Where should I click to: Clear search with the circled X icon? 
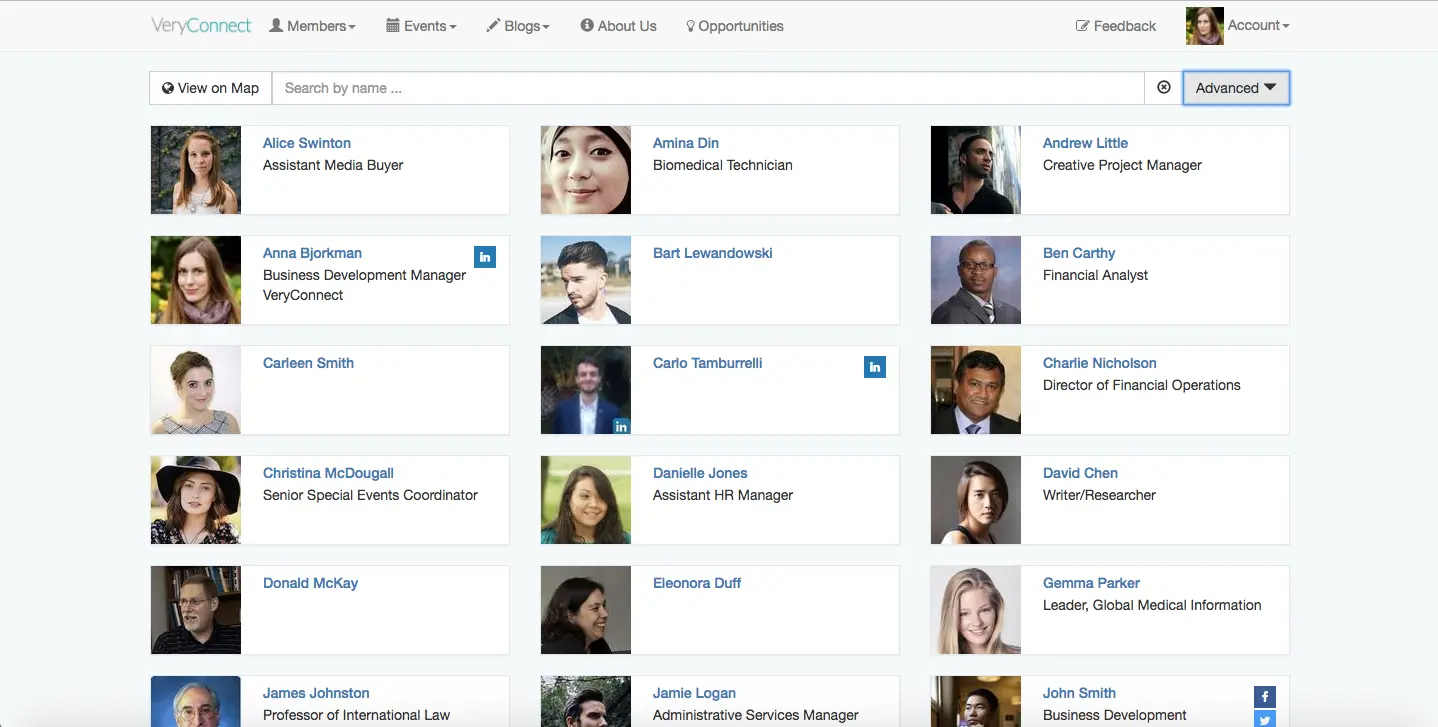click(1164, 88)
